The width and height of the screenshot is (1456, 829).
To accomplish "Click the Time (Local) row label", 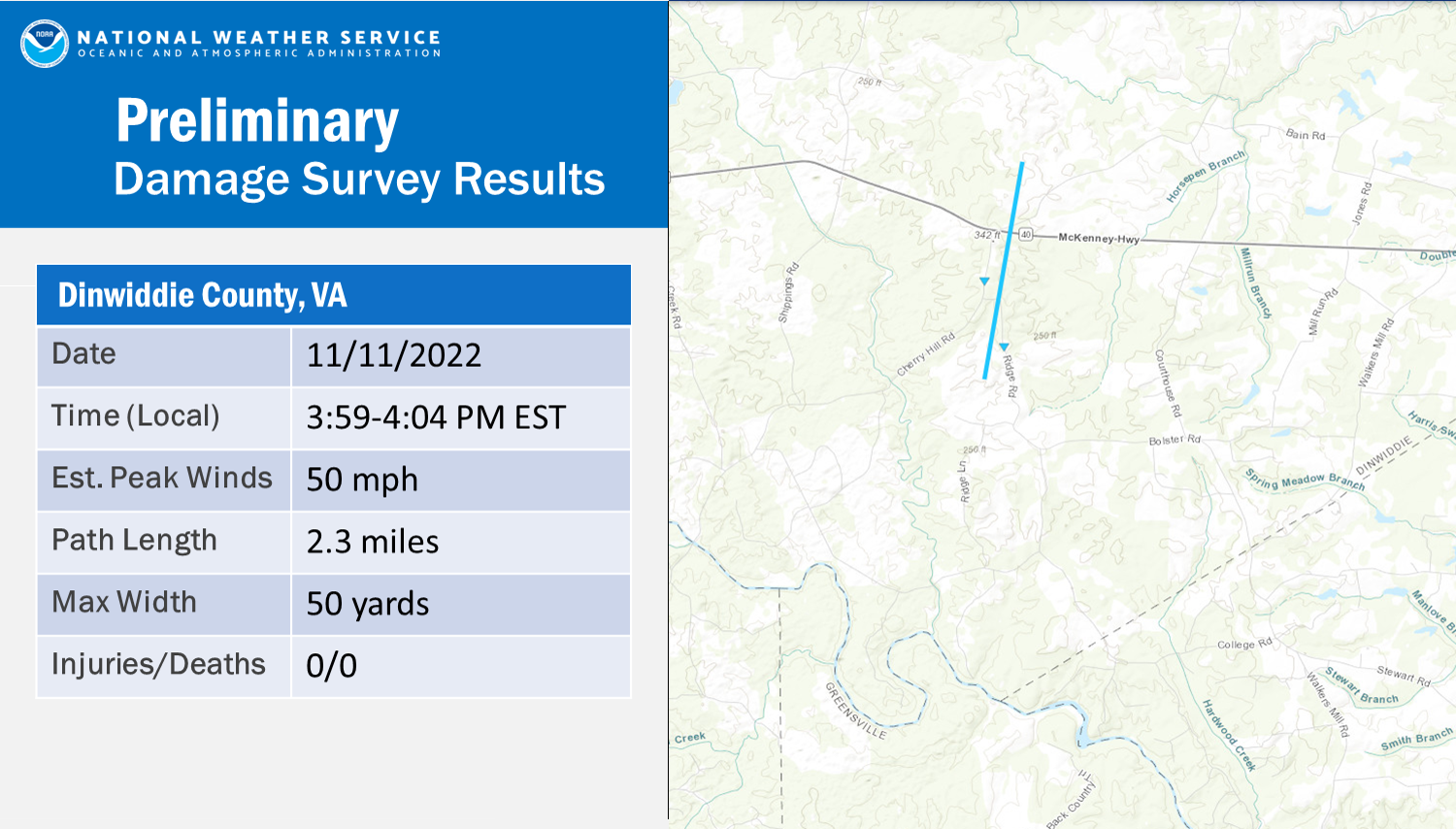I will pyautogui.click(x=136, y=416).
